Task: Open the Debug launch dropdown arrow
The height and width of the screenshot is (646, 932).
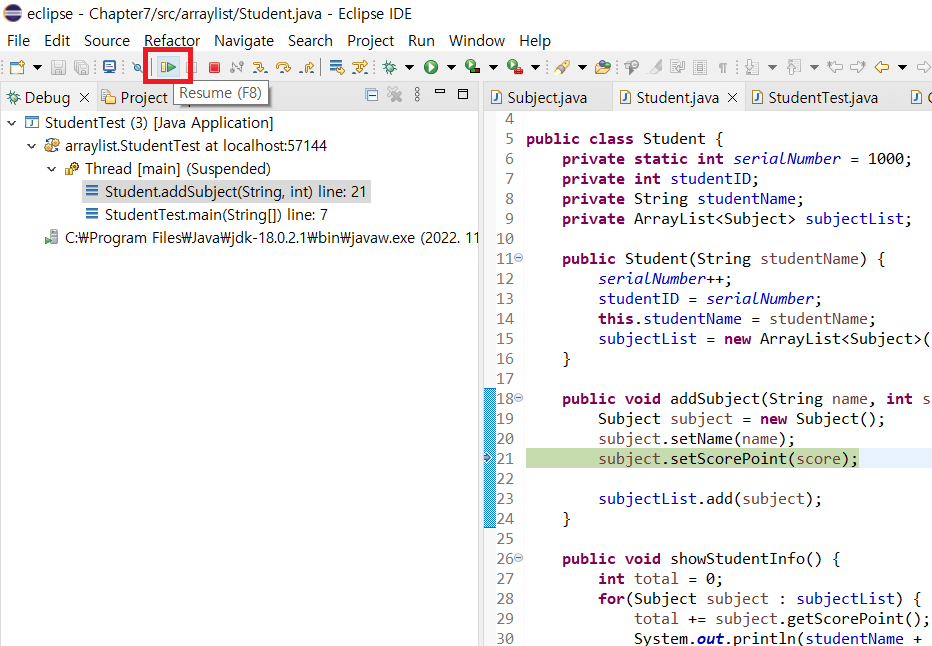Action: (409, 68)
